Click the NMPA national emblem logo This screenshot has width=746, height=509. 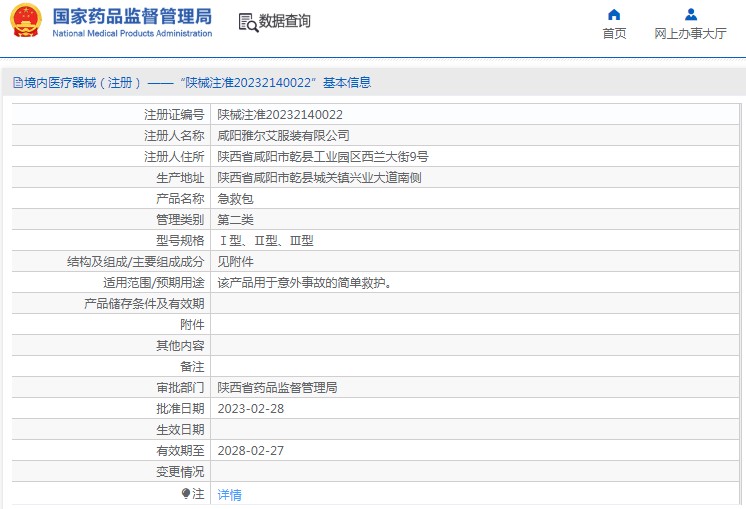pos(26,21)
